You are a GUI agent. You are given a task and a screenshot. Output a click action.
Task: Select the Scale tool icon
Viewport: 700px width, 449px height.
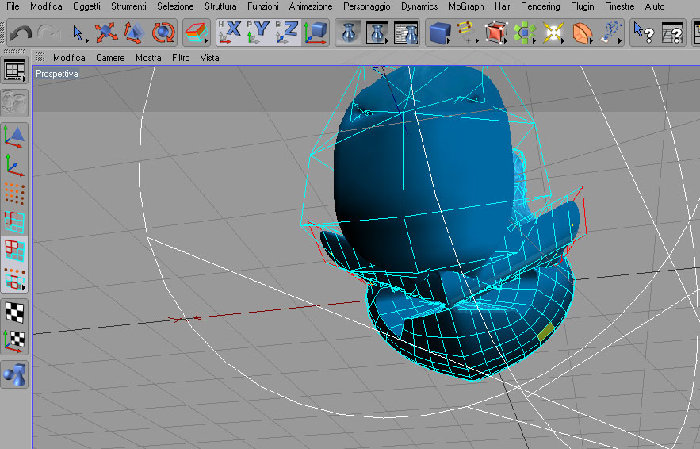coord(134,33)
